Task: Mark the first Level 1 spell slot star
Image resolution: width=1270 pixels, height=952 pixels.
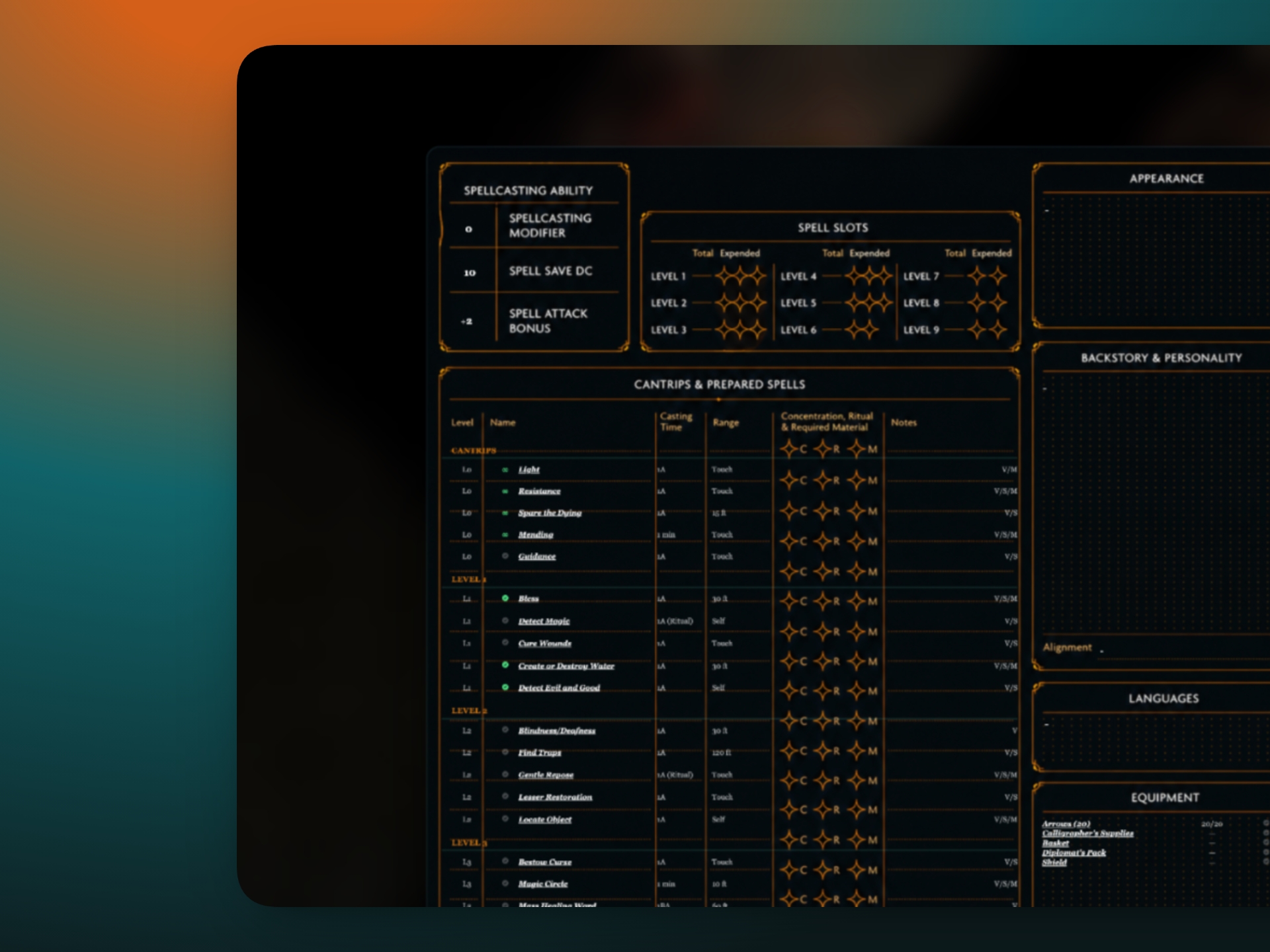Action: pyautogui.click(x=725, y=276)
